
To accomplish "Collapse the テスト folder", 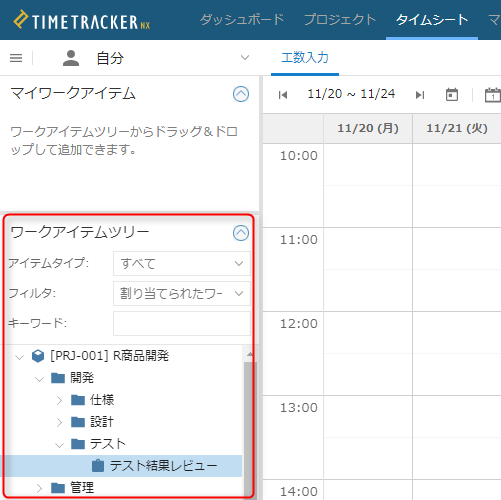I will 59,444.
